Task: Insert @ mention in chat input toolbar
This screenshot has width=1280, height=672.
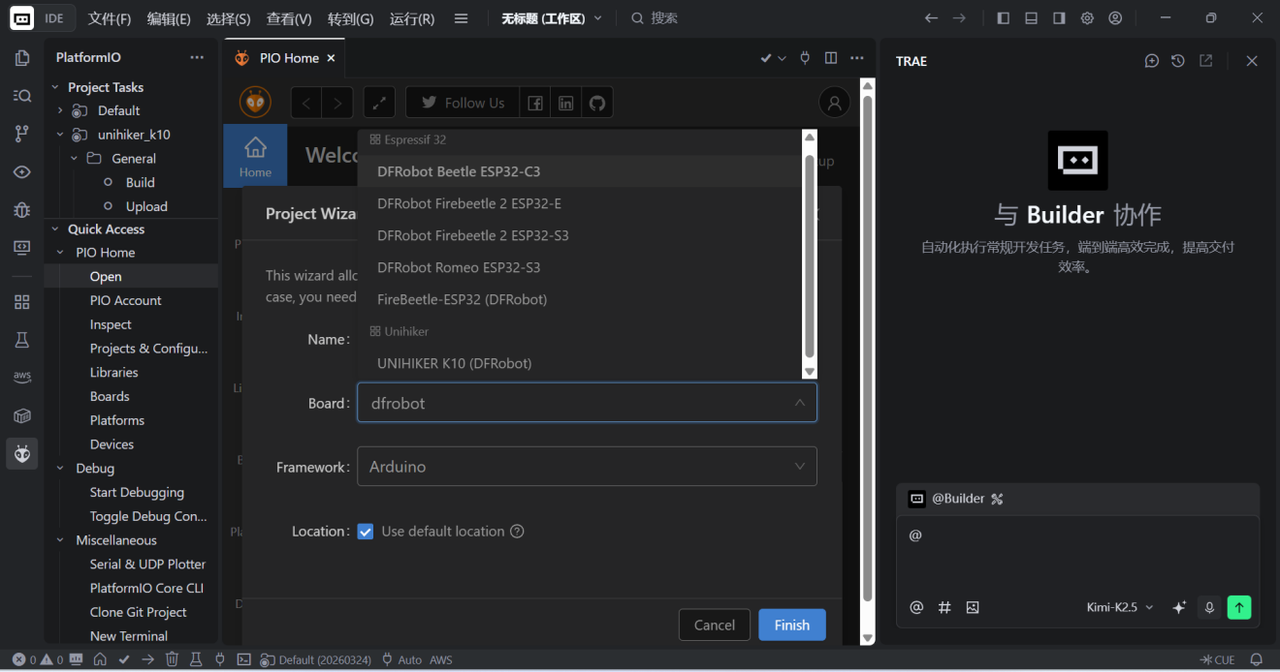Action: (916, 607)
